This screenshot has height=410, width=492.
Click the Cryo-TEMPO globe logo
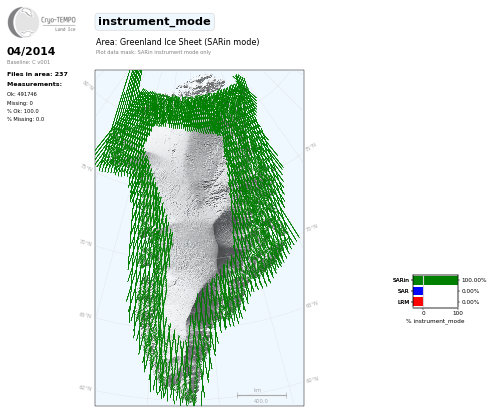23,22
